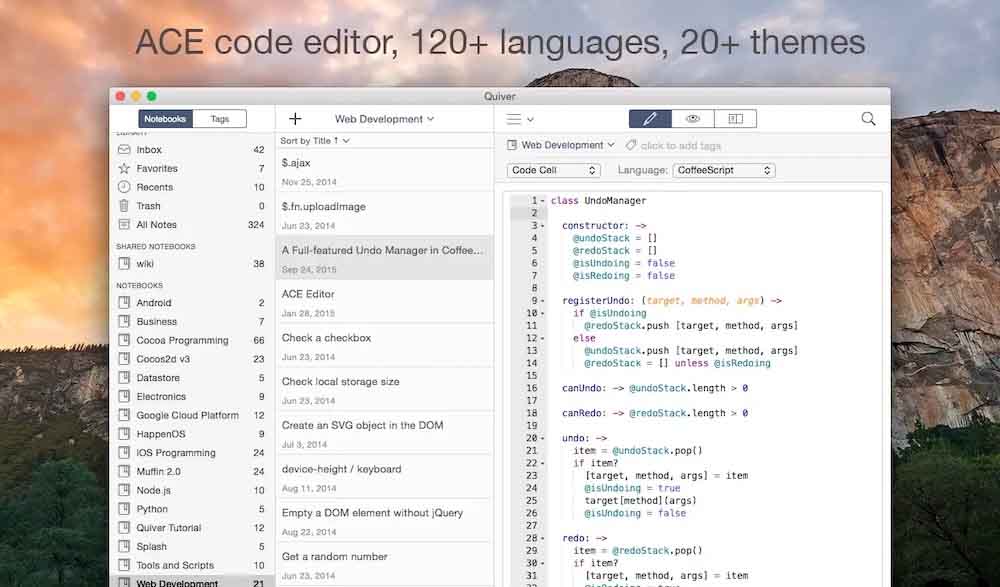Open Google Cloud Platform notebook icon
The width and height of the screenshot is (1000, 587).
coord(124,415)
